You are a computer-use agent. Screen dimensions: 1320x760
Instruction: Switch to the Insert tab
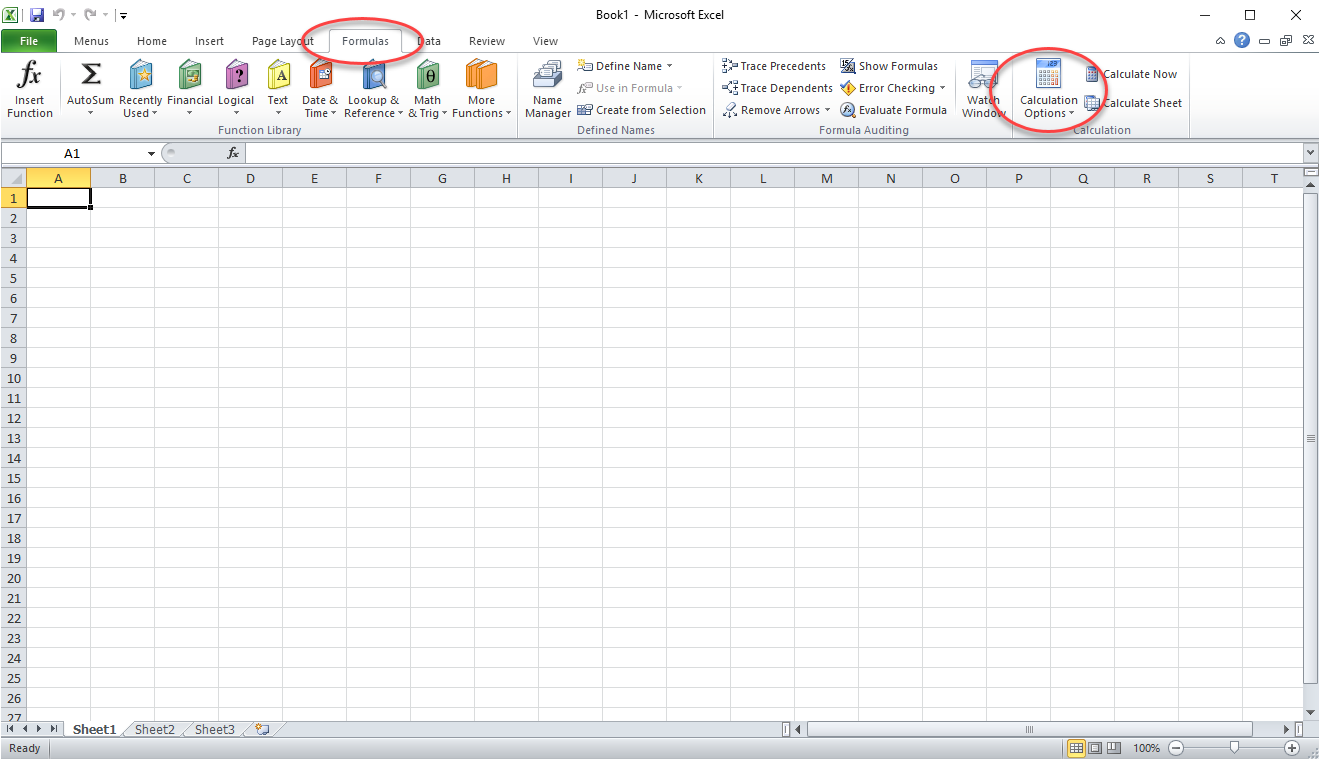(209, 41)
